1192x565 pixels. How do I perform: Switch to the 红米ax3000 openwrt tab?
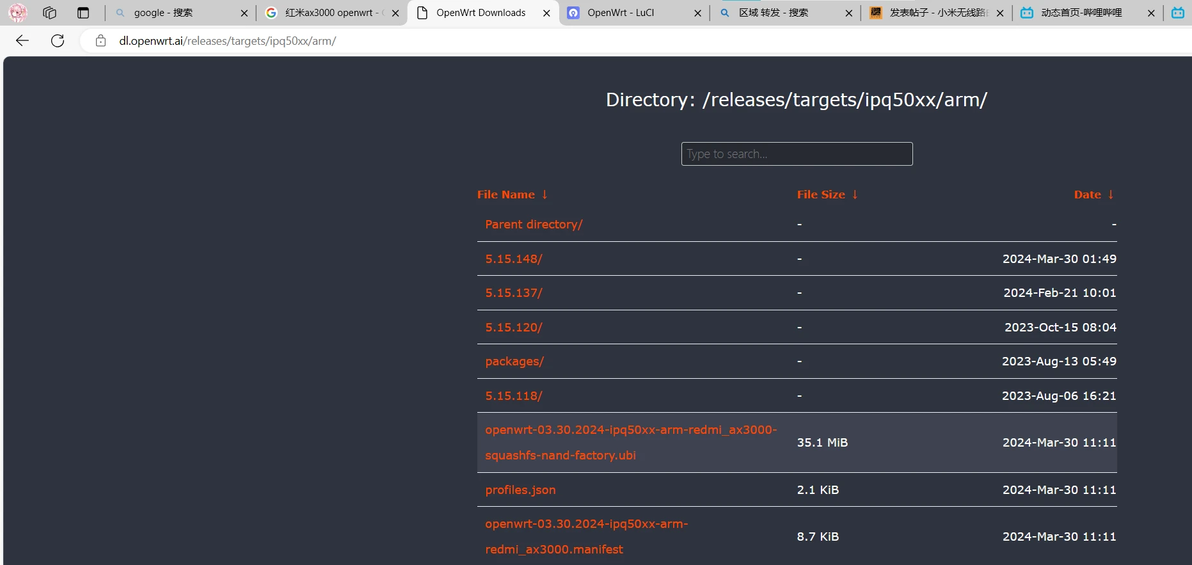(x=332, y=13)
